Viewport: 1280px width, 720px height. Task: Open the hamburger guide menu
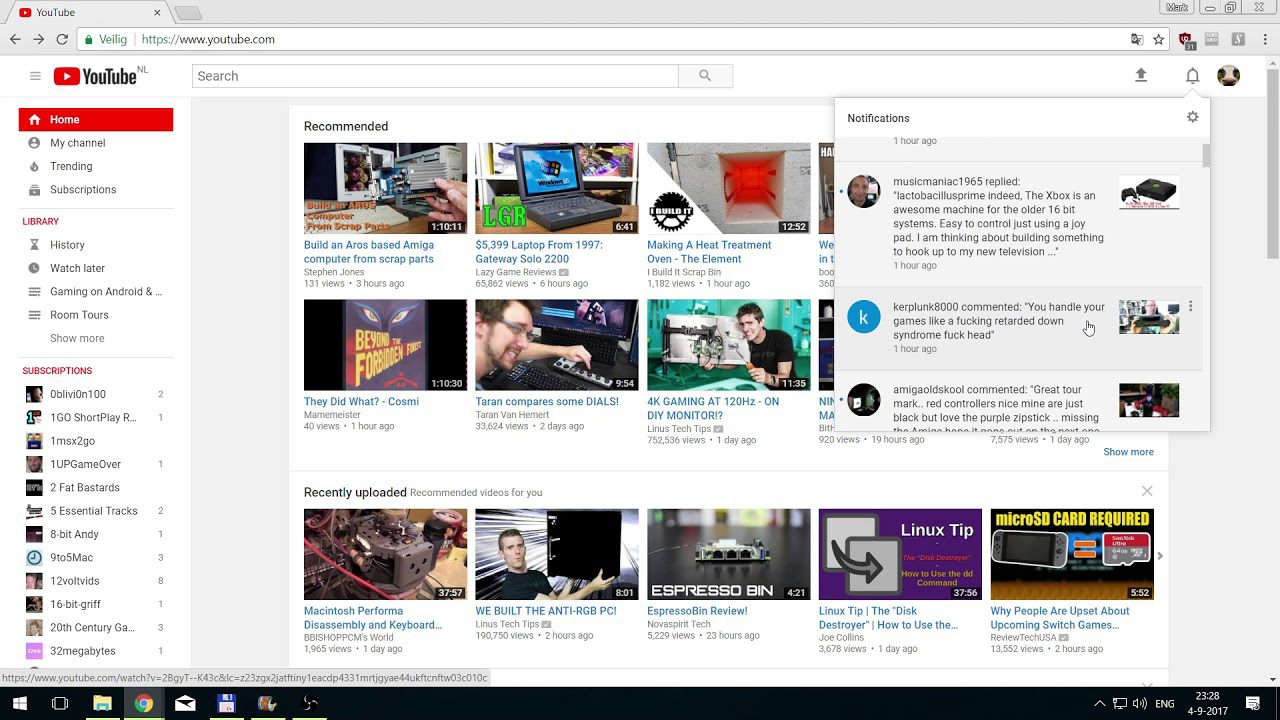(35, 76)
